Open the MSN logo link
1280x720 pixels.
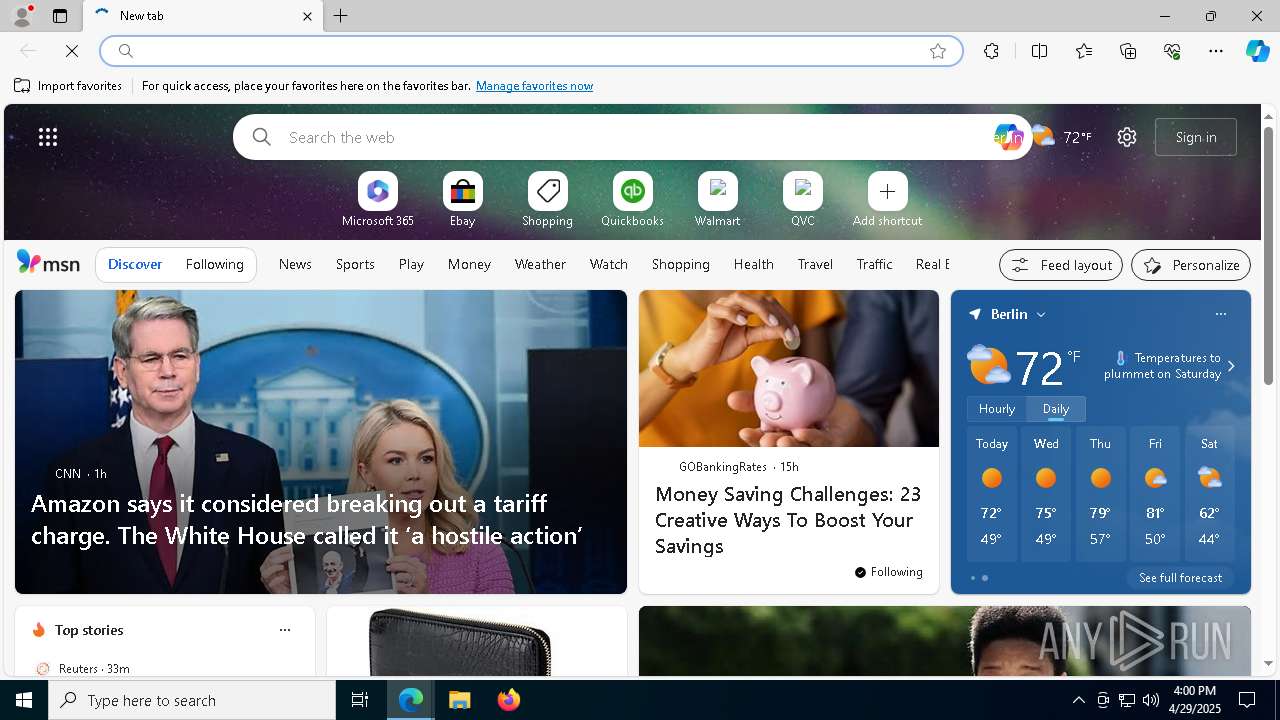[48, 263]
